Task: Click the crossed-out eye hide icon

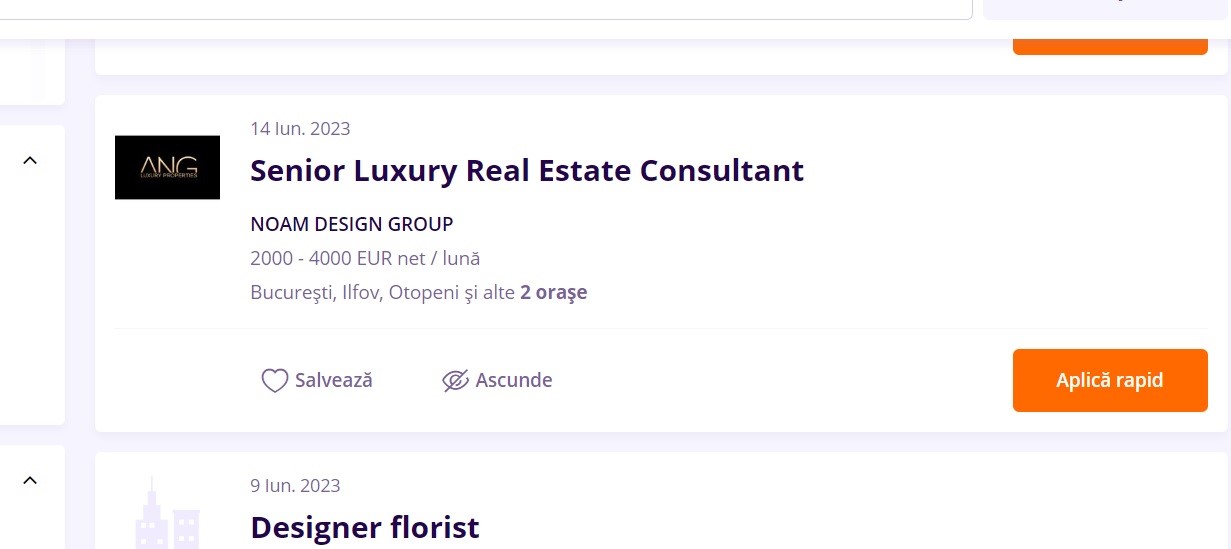Action: [x=455, y=381]
